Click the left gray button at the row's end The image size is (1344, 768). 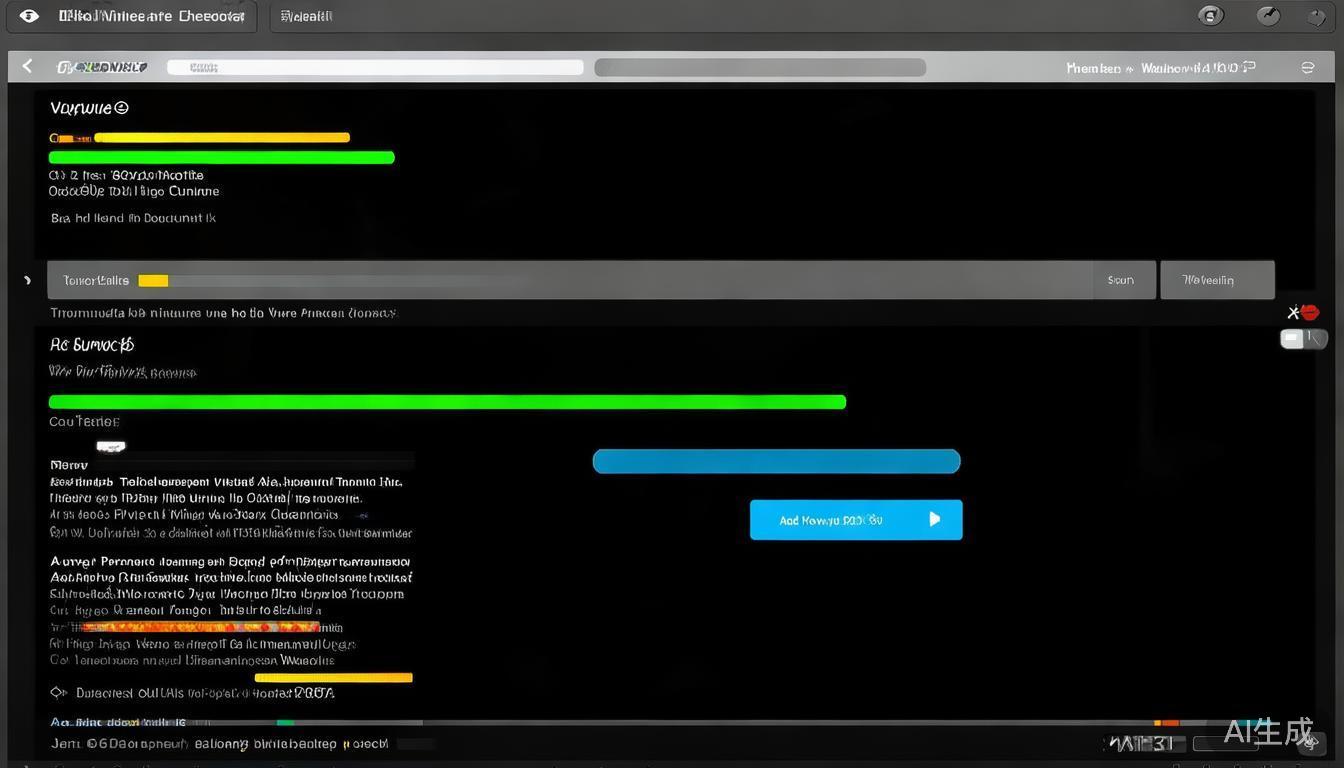(x=1122, y=281)
